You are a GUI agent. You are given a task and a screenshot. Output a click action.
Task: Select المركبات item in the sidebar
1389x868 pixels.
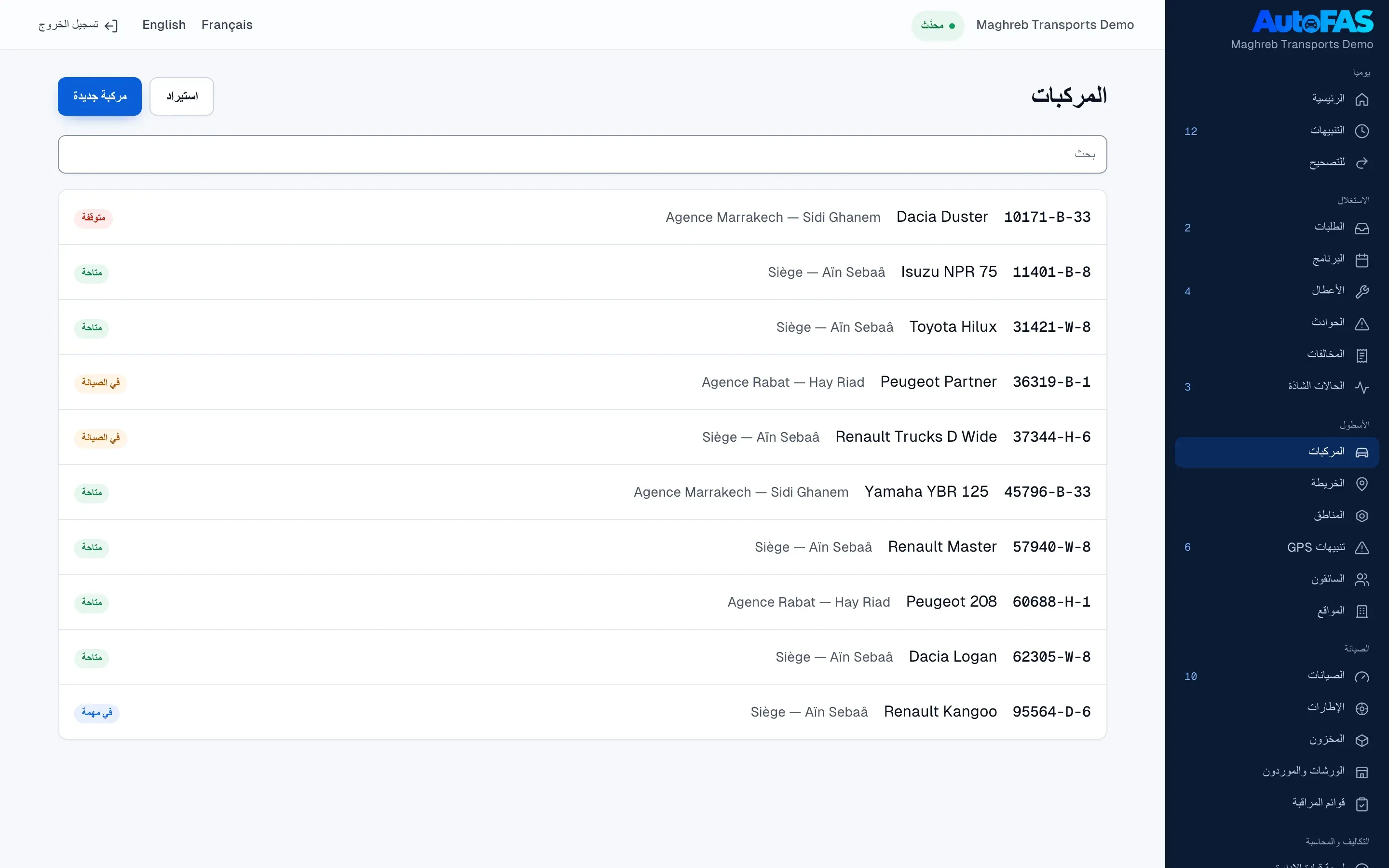pos(1277,452)
